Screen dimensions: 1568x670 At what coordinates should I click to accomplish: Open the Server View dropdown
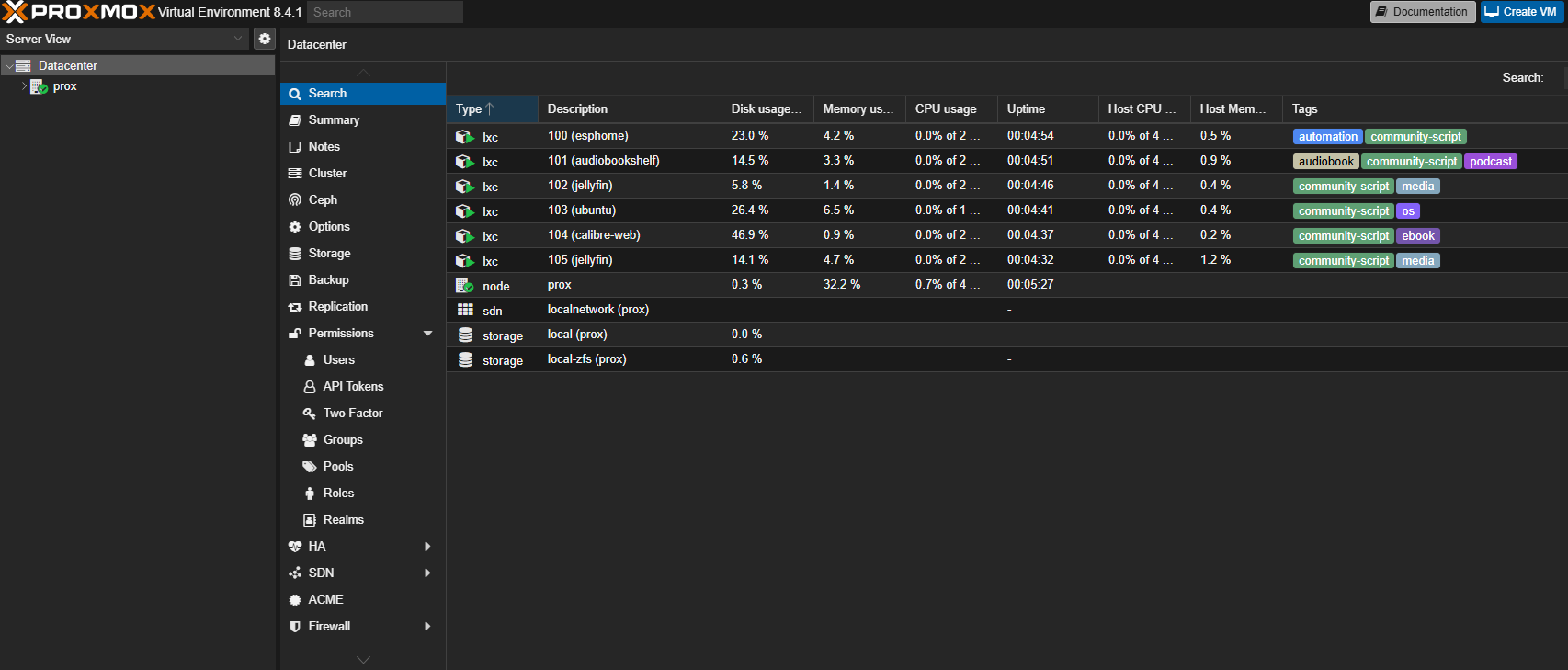click(238, 39)
